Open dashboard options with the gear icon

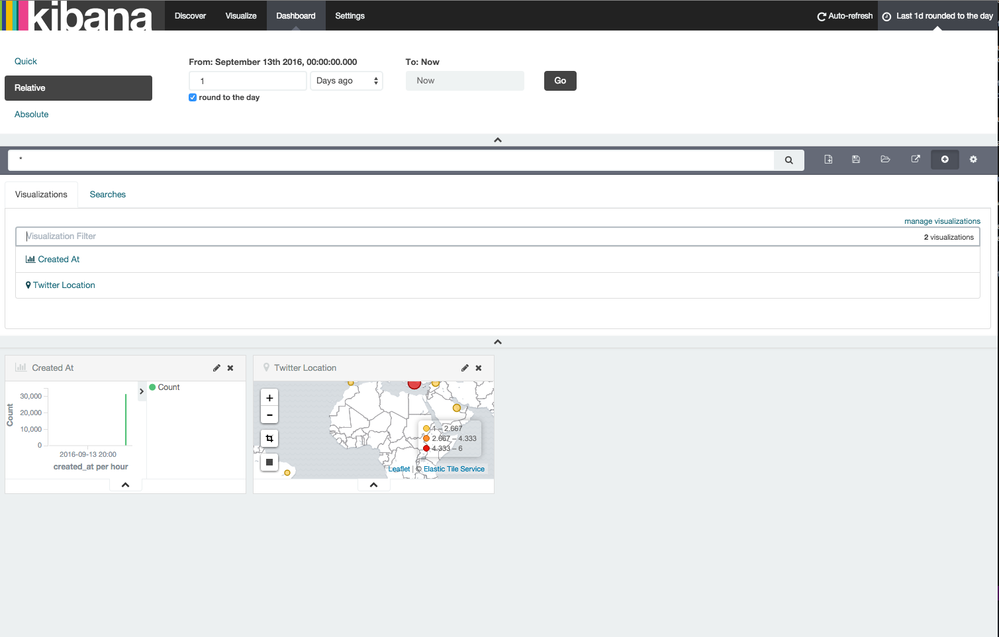pos(972,159)
